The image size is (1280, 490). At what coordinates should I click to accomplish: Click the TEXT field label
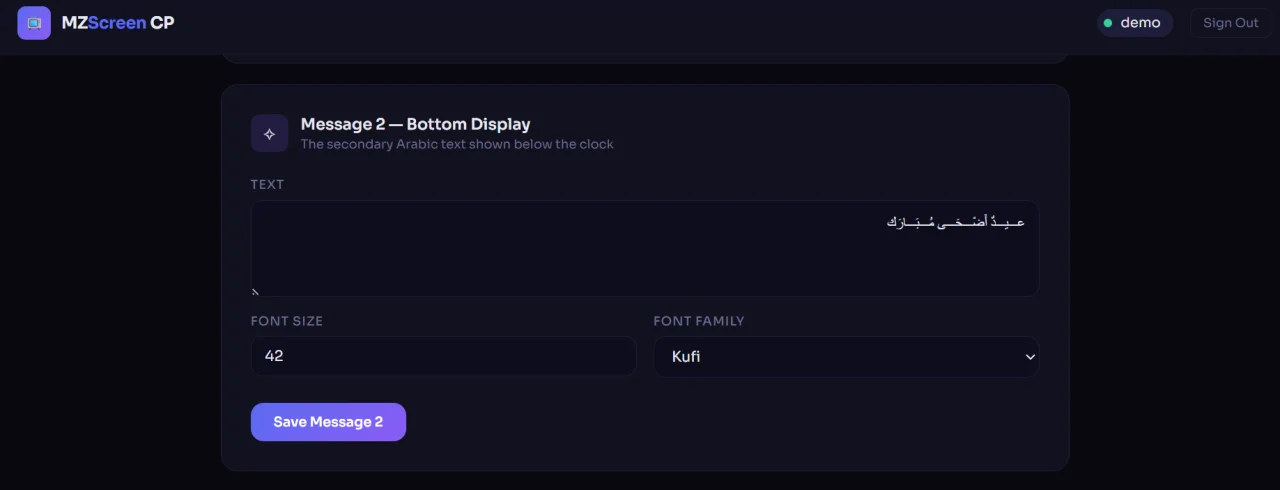[x=267, y=184]
